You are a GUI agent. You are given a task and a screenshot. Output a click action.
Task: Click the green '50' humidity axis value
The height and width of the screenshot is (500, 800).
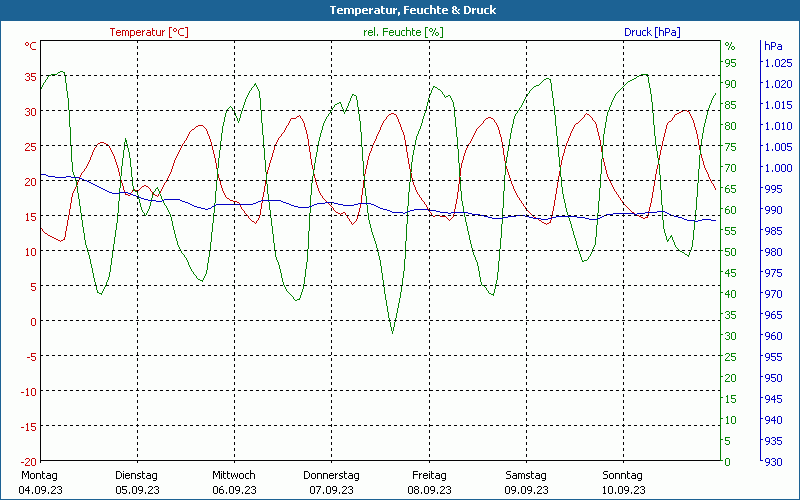tap(731, 252)
